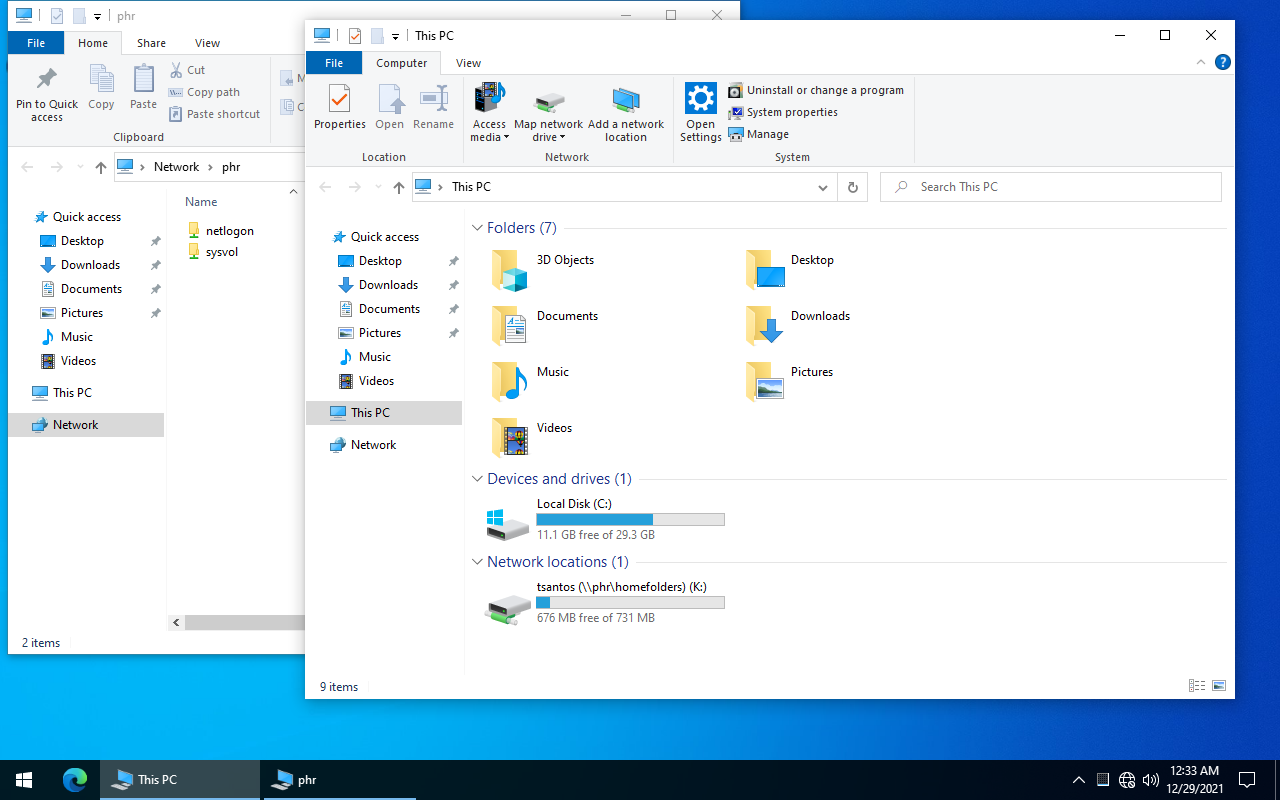
Task: Collapse the Folders (7) section
Action: click(477, 227)
